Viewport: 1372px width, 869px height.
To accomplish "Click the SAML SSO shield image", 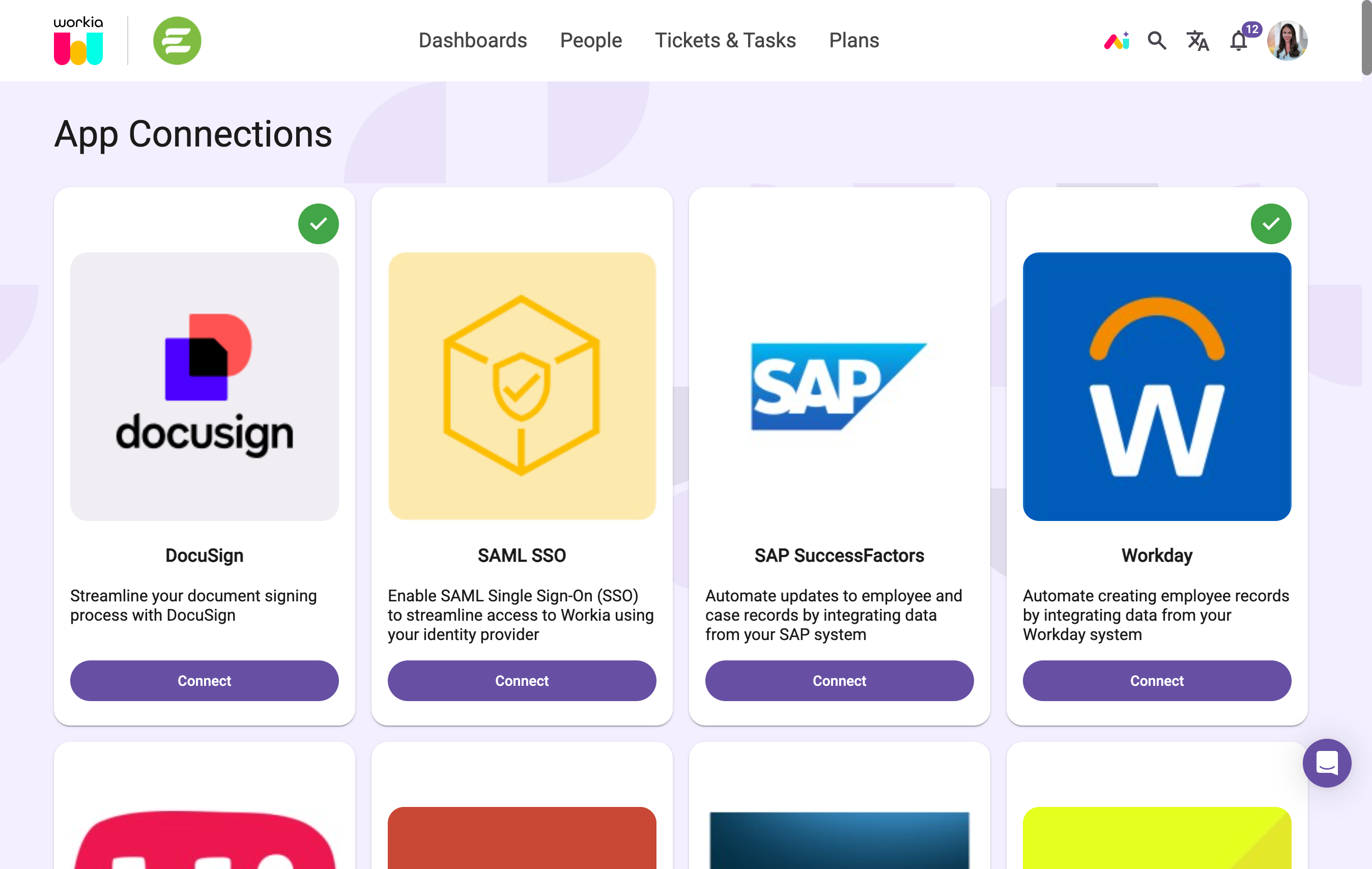I will [x=522, y=387].
